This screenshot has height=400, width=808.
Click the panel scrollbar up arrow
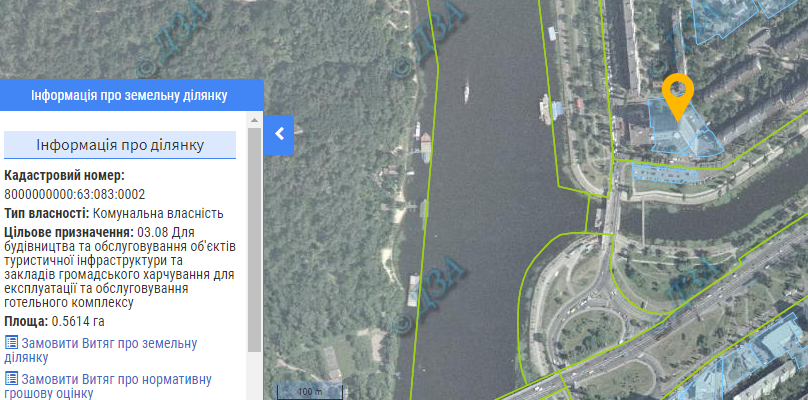point(254,120)
